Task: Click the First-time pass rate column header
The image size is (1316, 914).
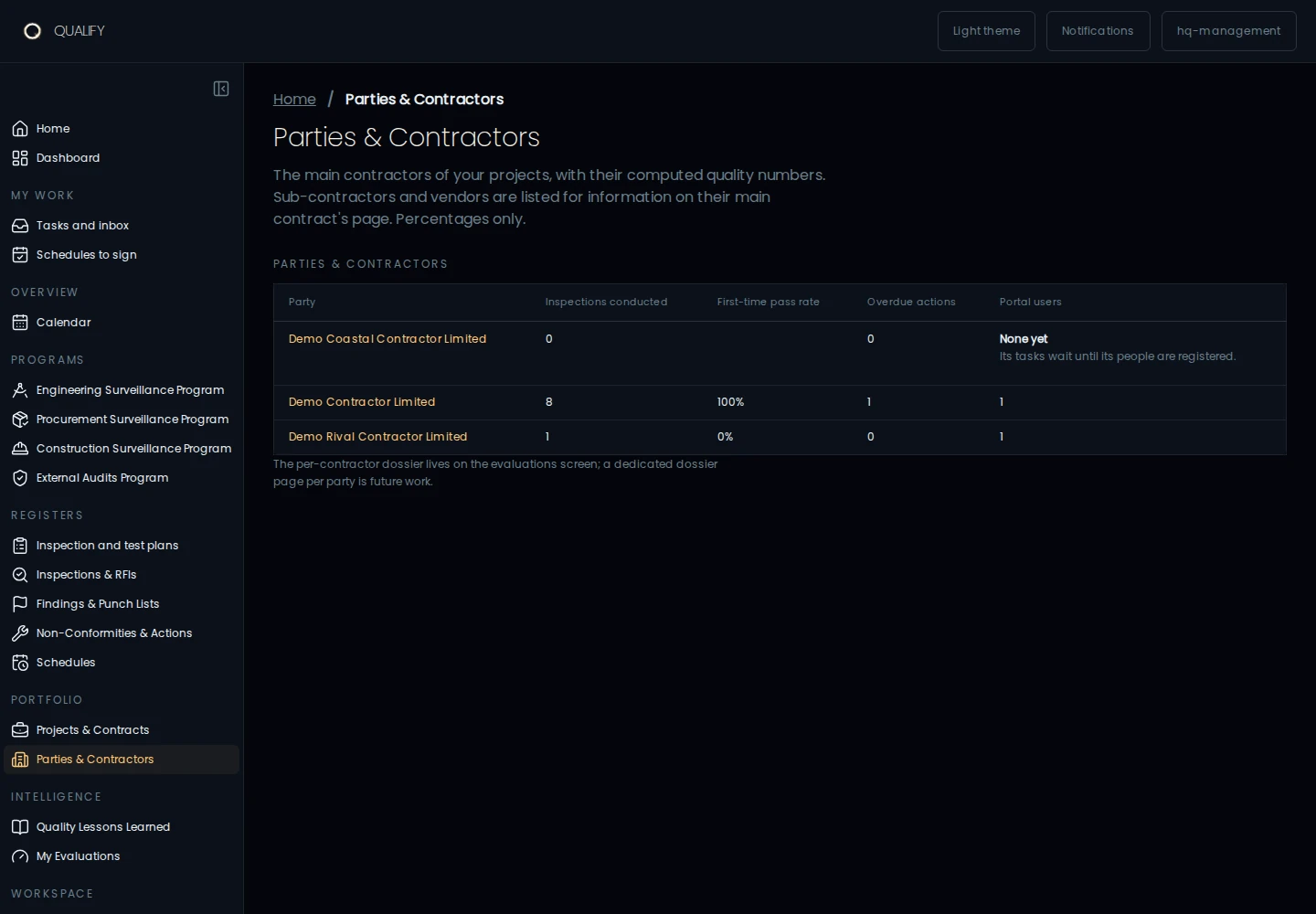Action: [769, 303]
